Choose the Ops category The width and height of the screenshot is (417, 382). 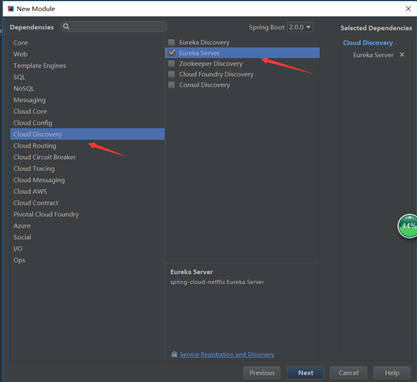pyautogui.click(x=87, y=260)
